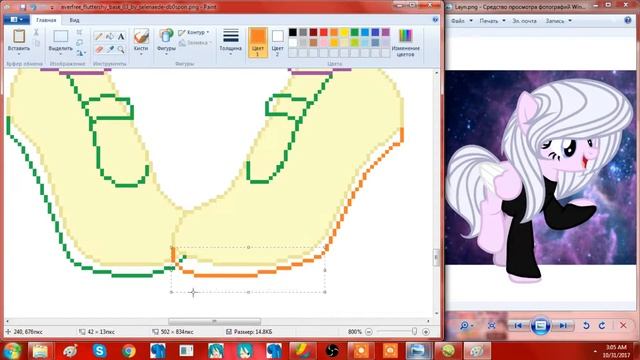Viewport: 640px width, 360px height.
Task: Open quick access toolbar customize arrow
Action: (x=52, y=7)
